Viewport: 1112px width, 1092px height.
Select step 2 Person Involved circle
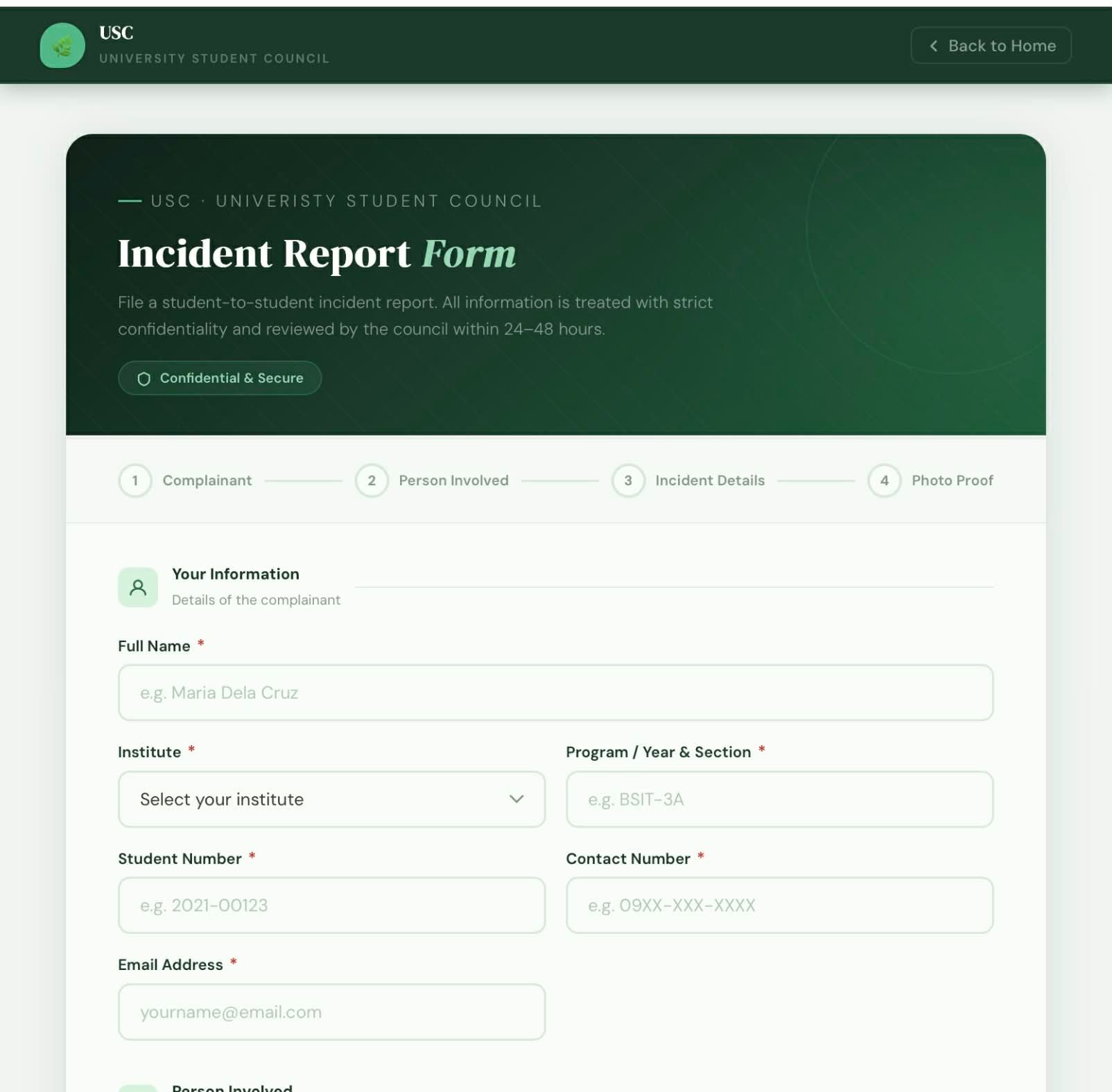tap(372, 480)
